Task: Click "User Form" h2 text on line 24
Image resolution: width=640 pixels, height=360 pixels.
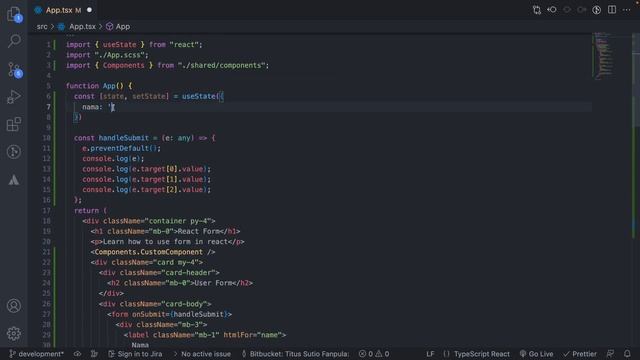Action: click(x=213, y=283)
